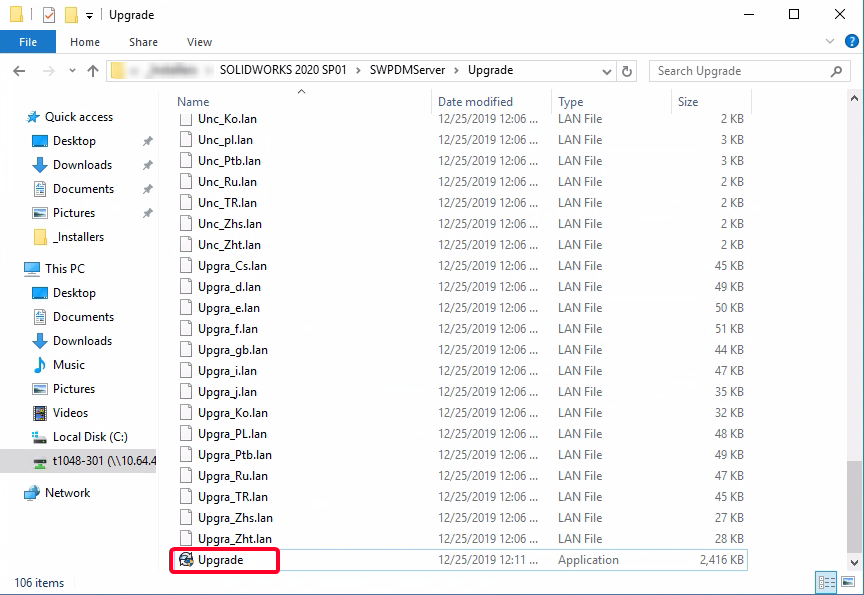Image resolution: width=864 pixels, height=595 pixels.
Task: Click the search magnifier icon
Action: pyautogui.click(x=836, y=71)
